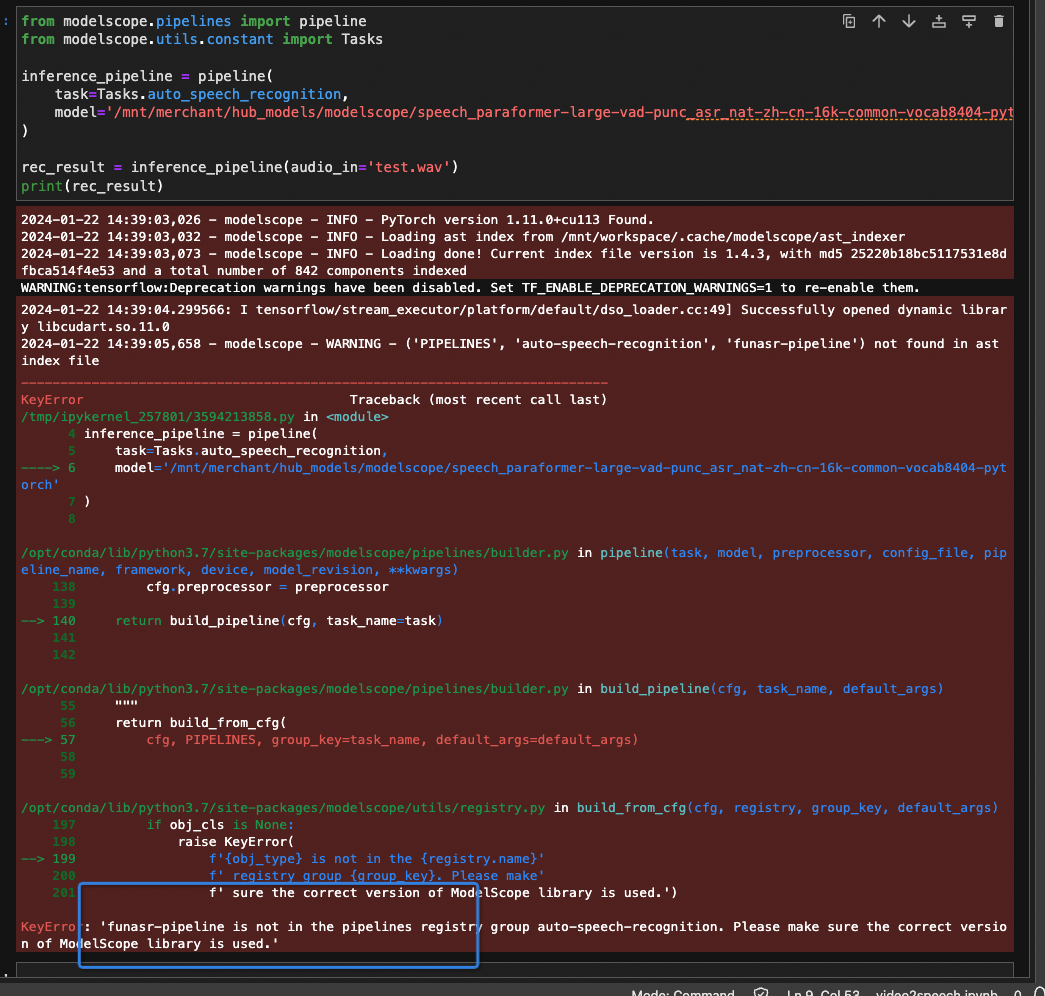
Task: Click the red model path string in code cell
Action: 559,112
